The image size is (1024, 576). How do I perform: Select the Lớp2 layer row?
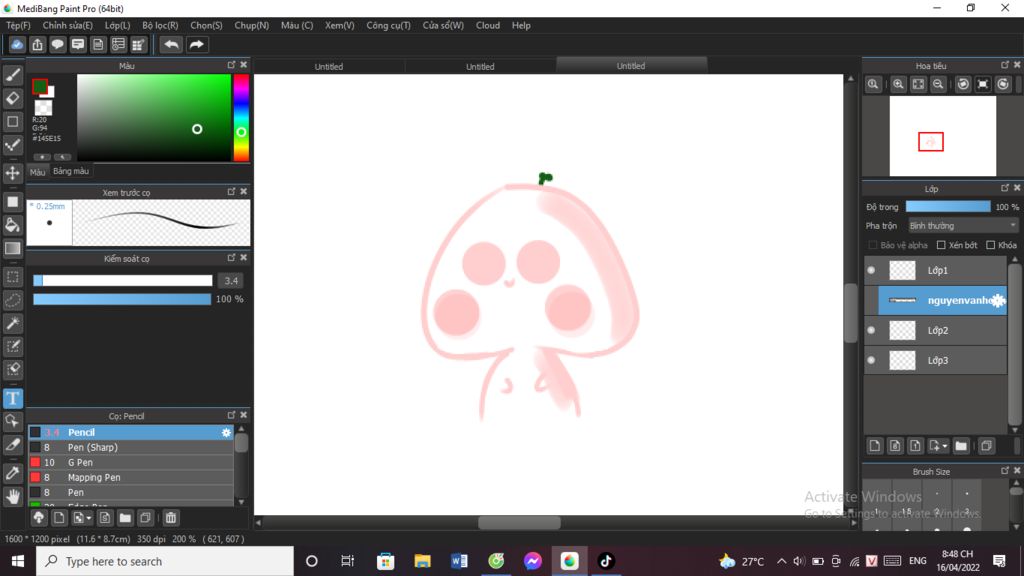point(936,330)
